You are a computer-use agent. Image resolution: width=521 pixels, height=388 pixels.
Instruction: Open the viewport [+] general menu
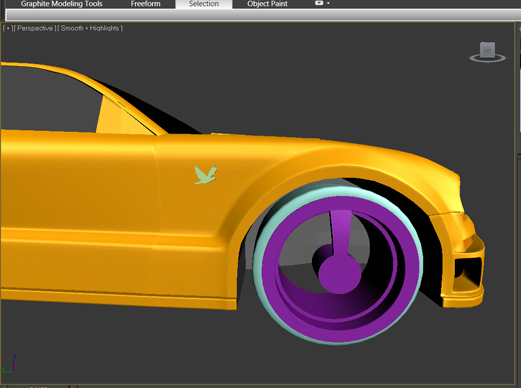click(x=8, y=29)
